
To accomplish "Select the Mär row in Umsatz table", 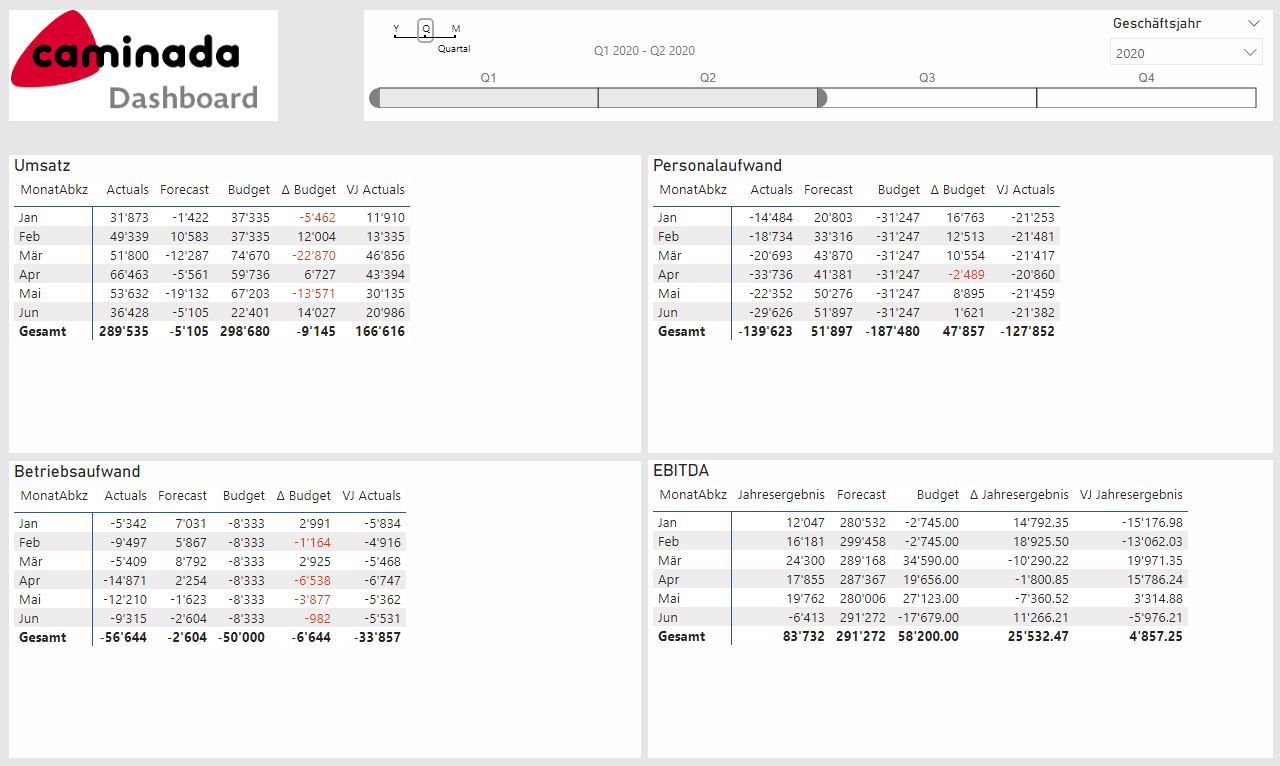I will point(29,256).
